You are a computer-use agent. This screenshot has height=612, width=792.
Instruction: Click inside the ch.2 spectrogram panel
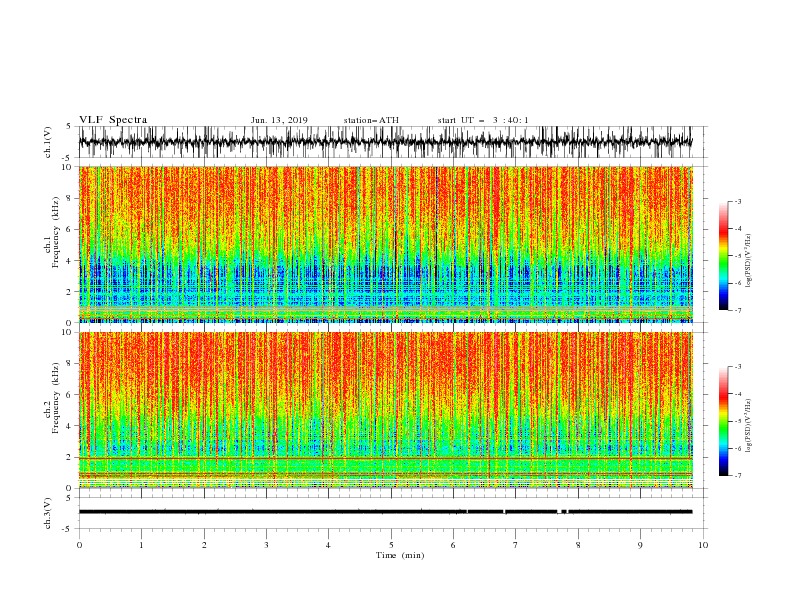coord(385,410)
